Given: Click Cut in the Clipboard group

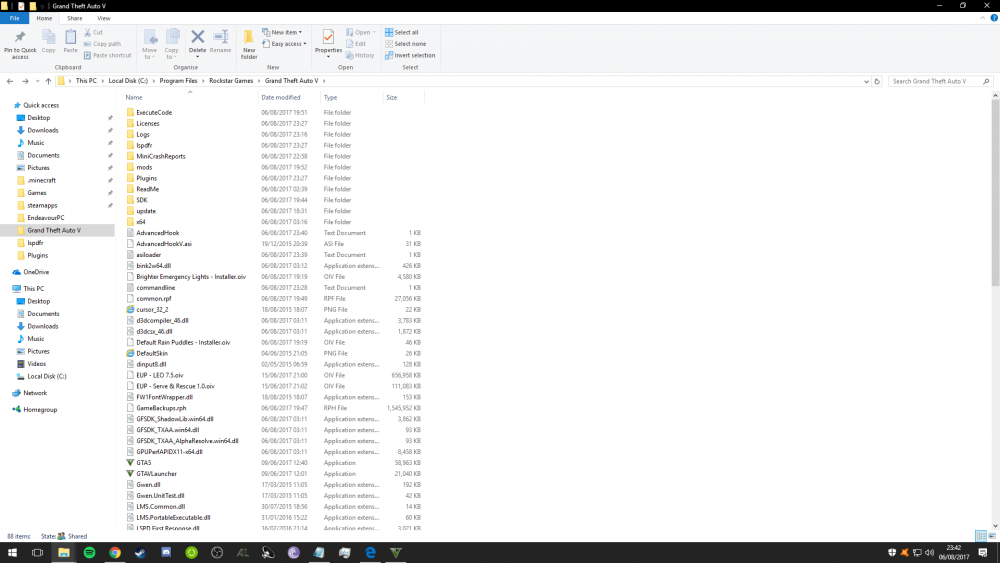Looking at the screenshot, I should [x=93, y=32].
